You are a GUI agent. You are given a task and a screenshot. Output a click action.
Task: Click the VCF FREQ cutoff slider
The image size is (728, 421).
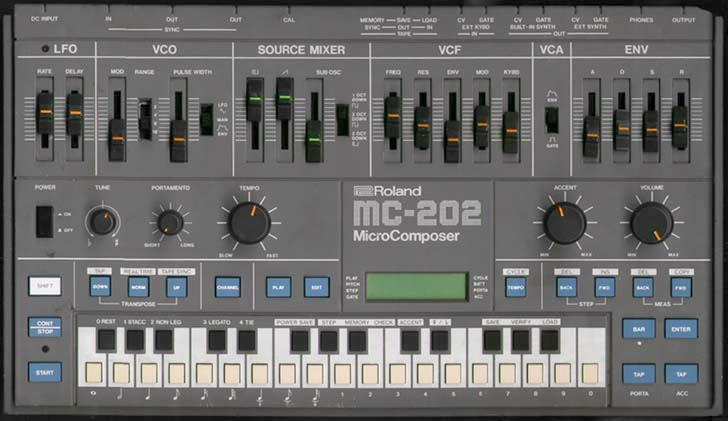pyautogui.click(x=393, y=116)
